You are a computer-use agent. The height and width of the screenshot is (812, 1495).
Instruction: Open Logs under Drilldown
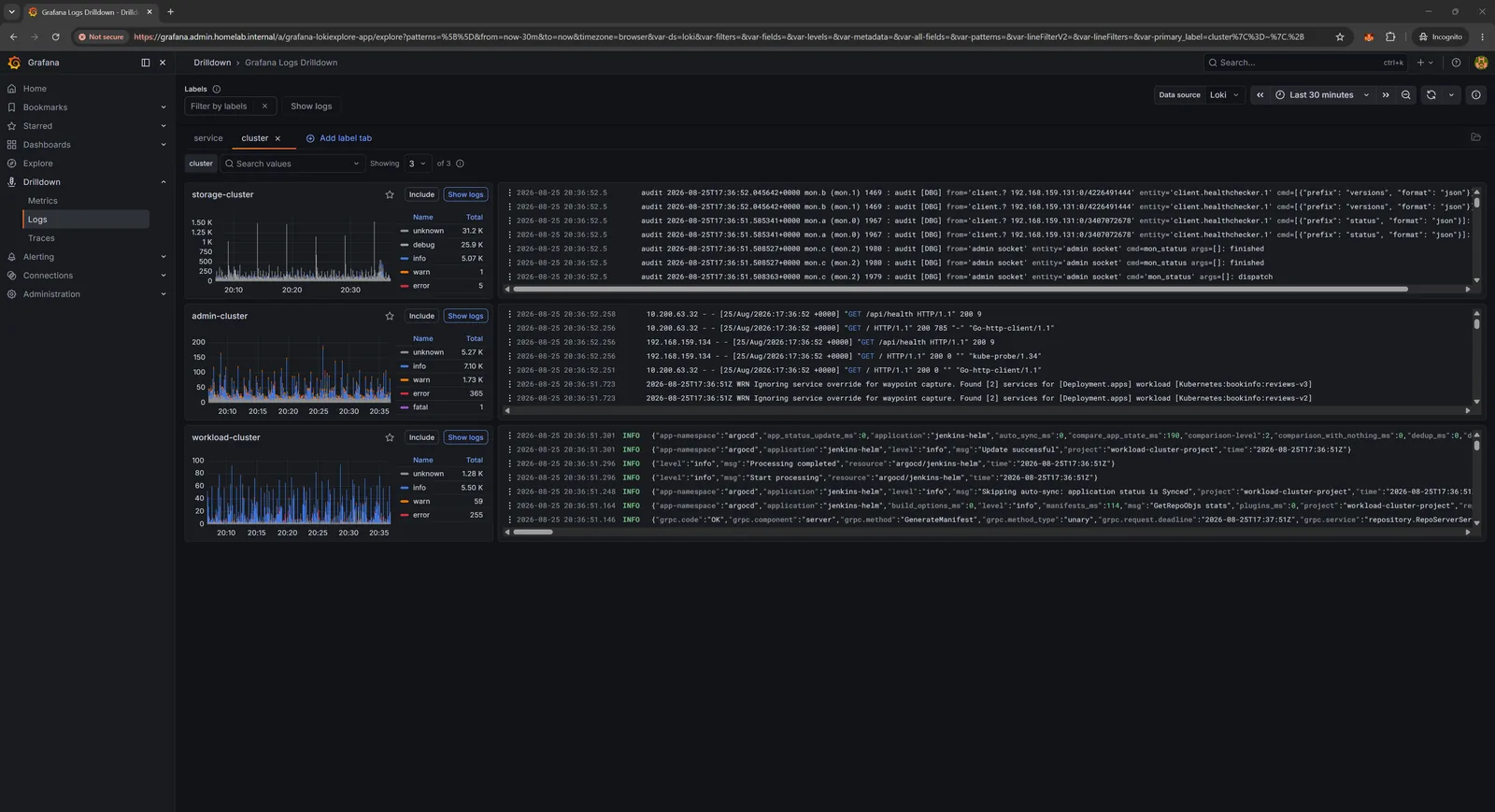coord(86,220)
